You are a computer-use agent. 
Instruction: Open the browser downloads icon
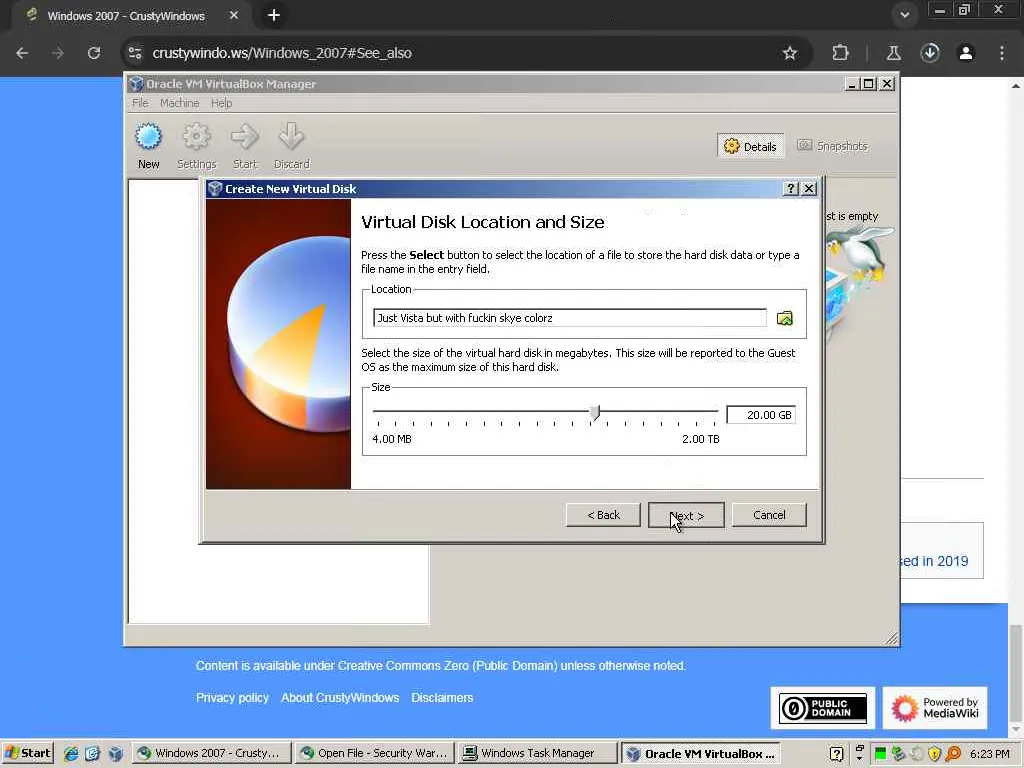click(x=930, y=53)
